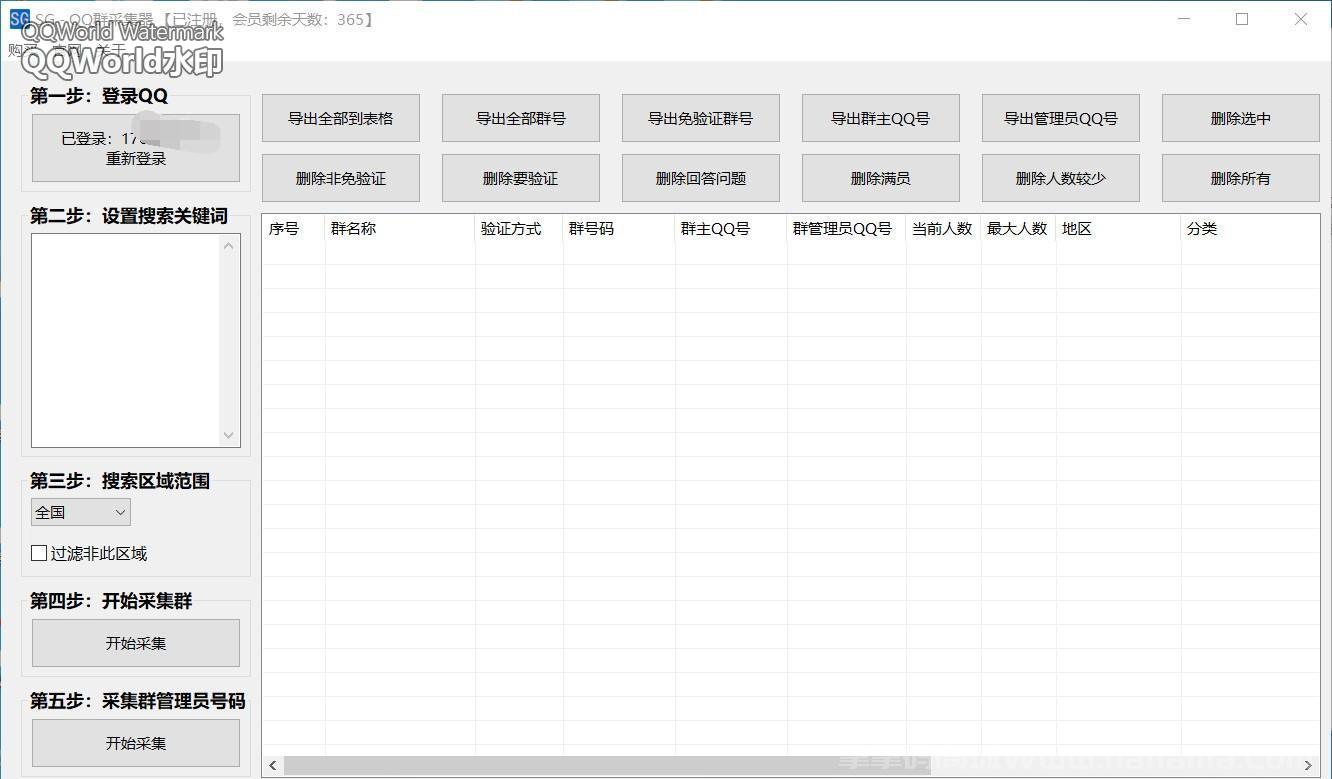Screen dimensions: 1332x779
Task: Click the 分类 column header
Action: click(x=1250, y=229)
